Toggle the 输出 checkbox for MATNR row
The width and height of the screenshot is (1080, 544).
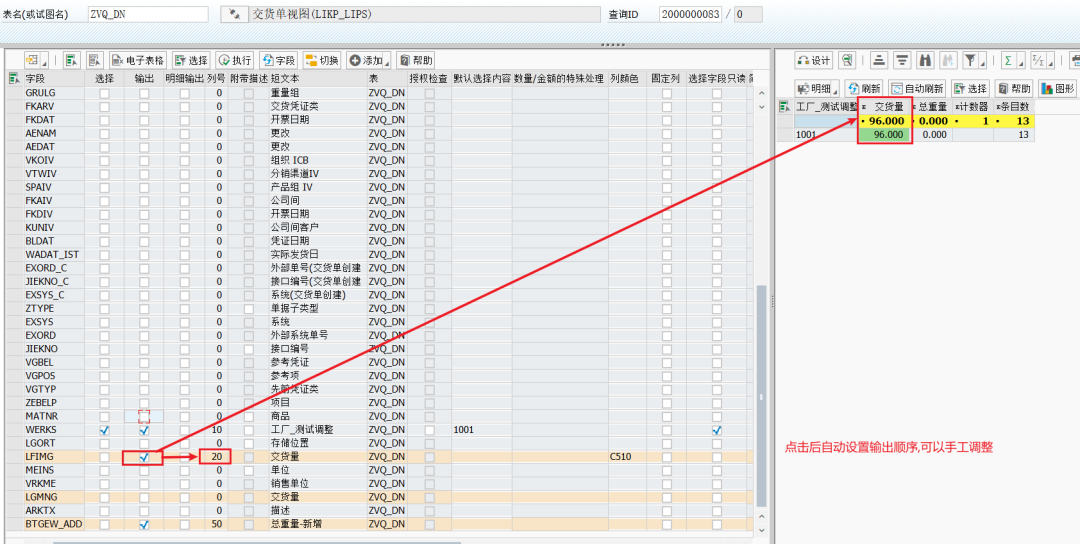pos(144,416)
